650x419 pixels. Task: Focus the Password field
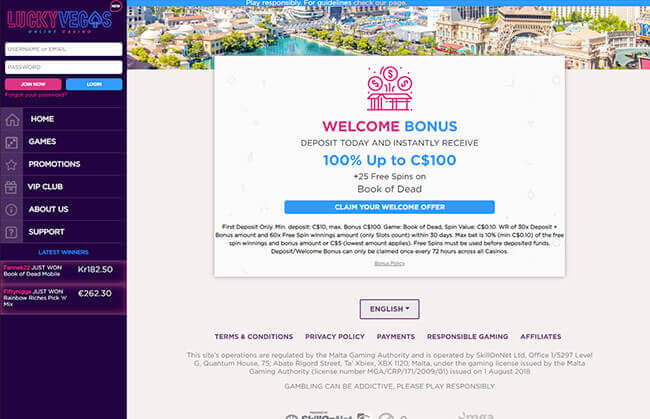[x=63, y=67]
